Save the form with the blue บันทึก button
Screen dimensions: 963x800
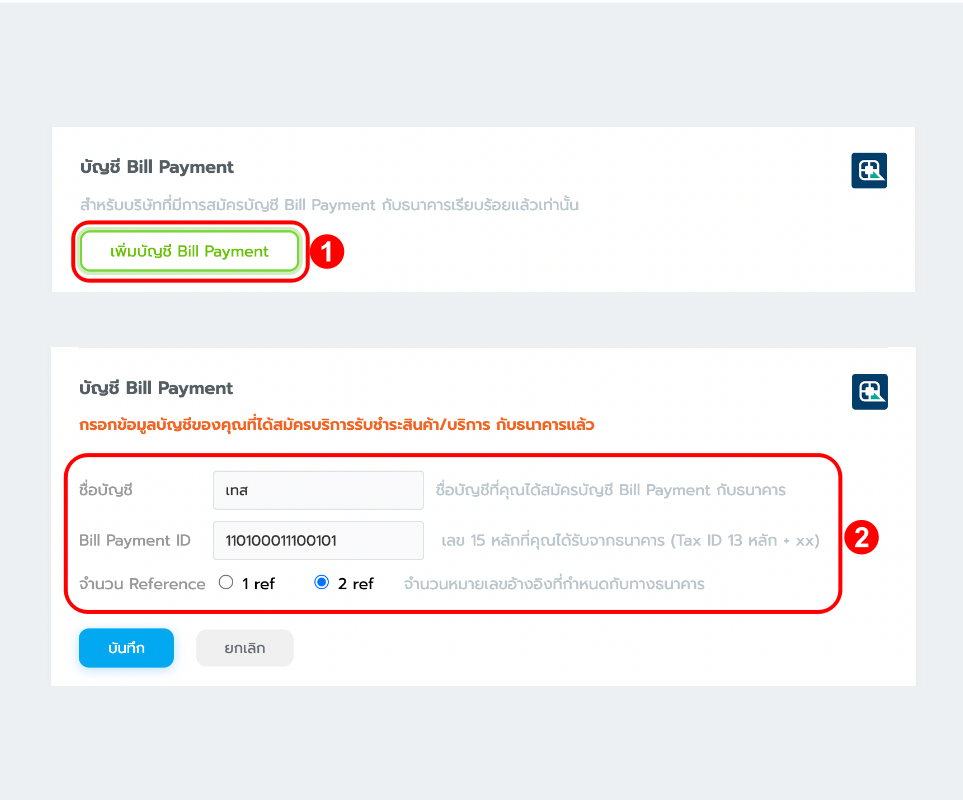(x=127, y=648)
